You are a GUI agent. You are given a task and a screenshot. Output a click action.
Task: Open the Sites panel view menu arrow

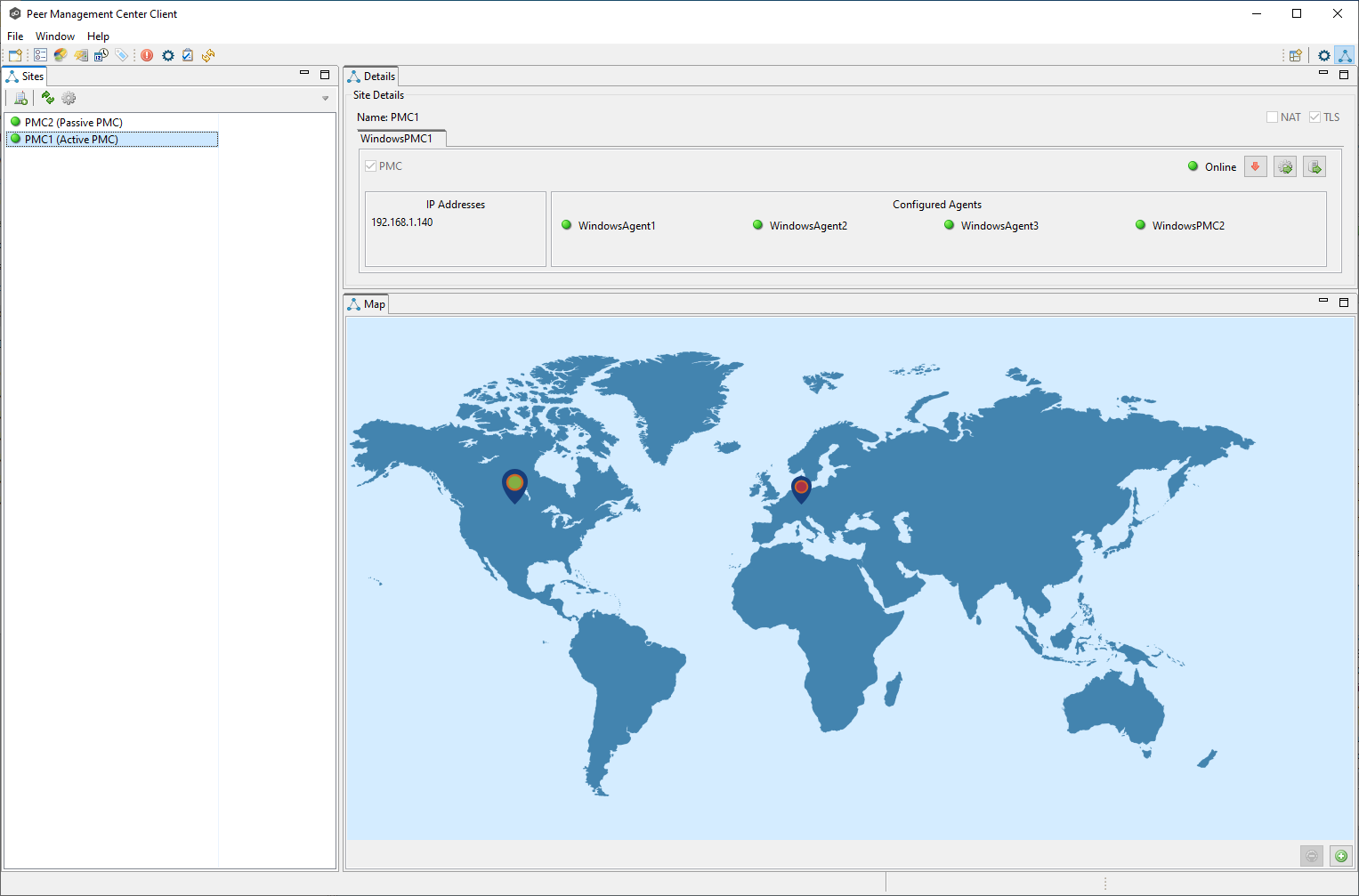[x=325, y=98]
